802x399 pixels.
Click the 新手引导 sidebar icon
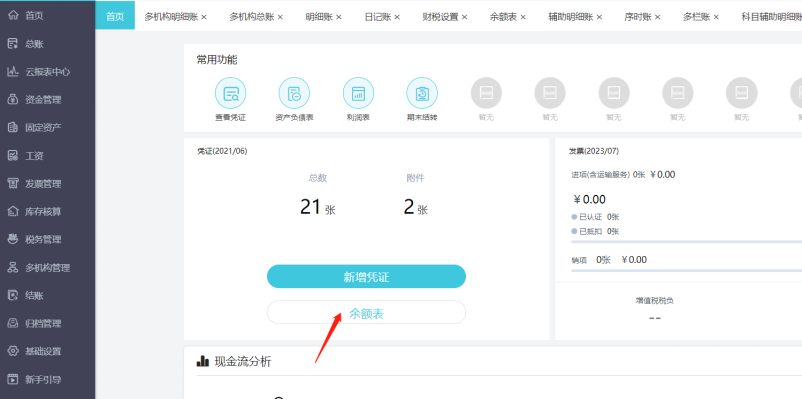[13, 380]
